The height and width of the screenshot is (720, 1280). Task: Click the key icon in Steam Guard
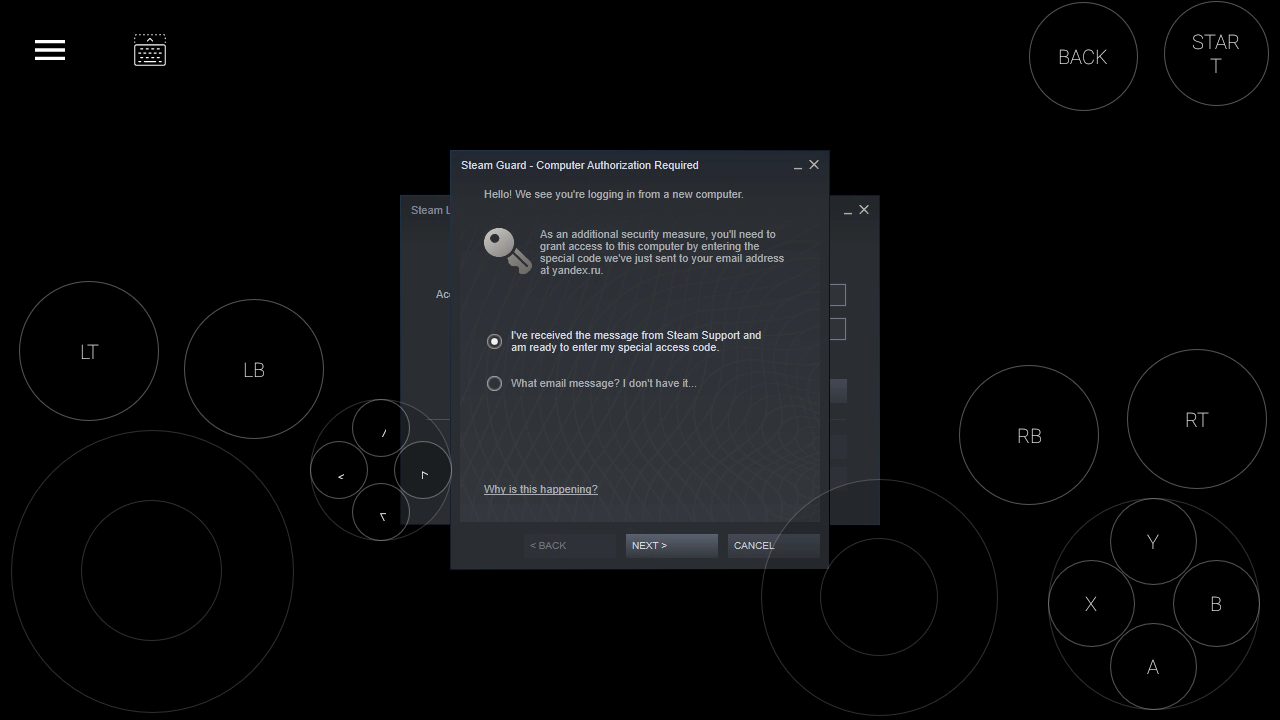(508, 251)
